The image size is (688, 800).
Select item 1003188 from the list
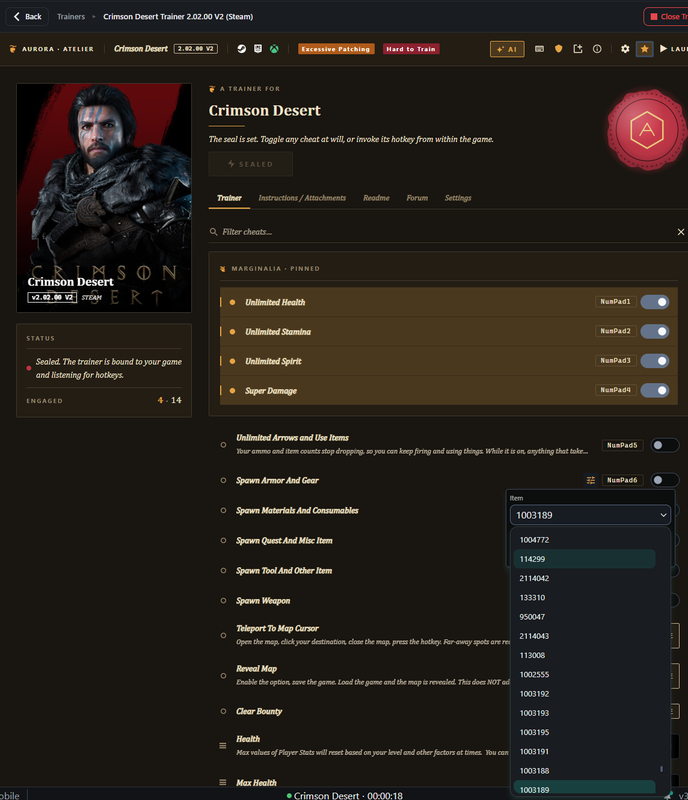point(584,771)
